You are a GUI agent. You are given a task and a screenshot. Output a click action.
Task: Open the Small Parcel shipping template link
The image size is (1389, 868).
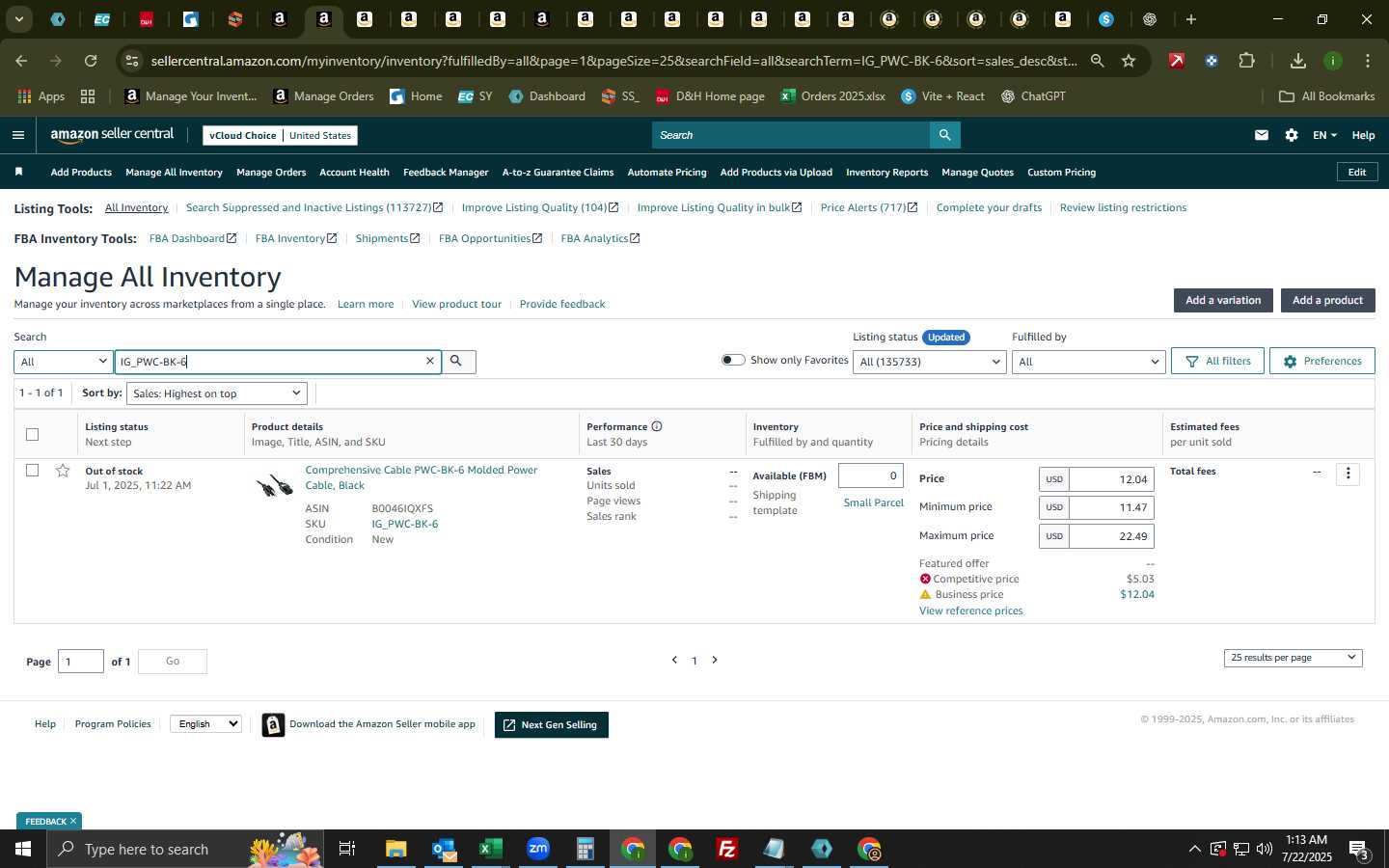[873, 502]
